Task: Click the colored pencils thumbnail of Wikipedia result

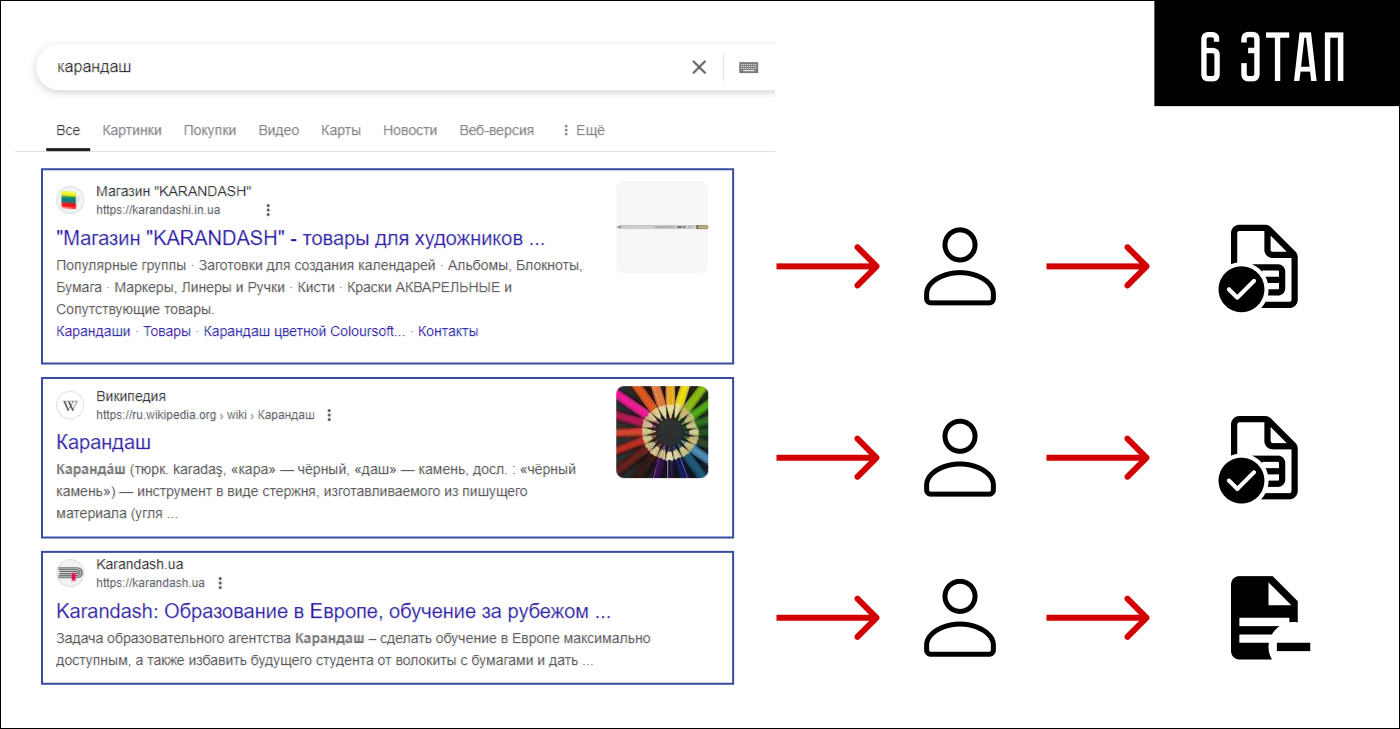Action: (662, 432)
